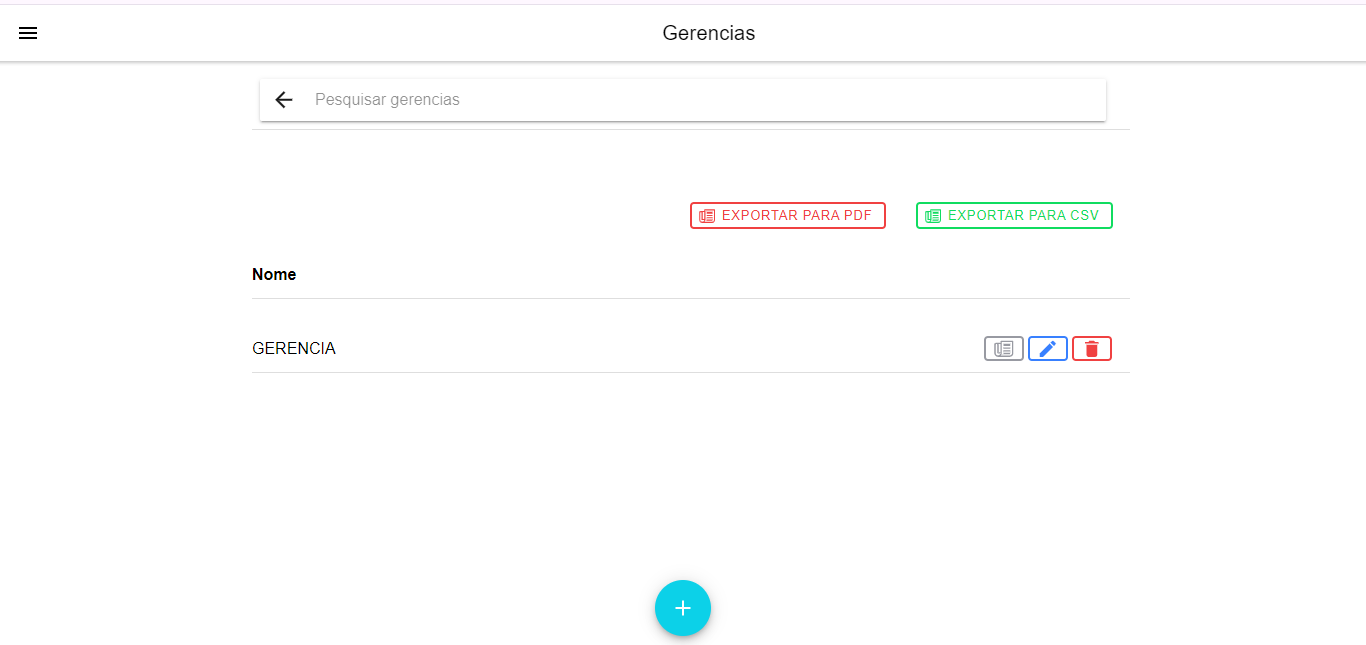Click the back arrow in search bar

(284, 100)
